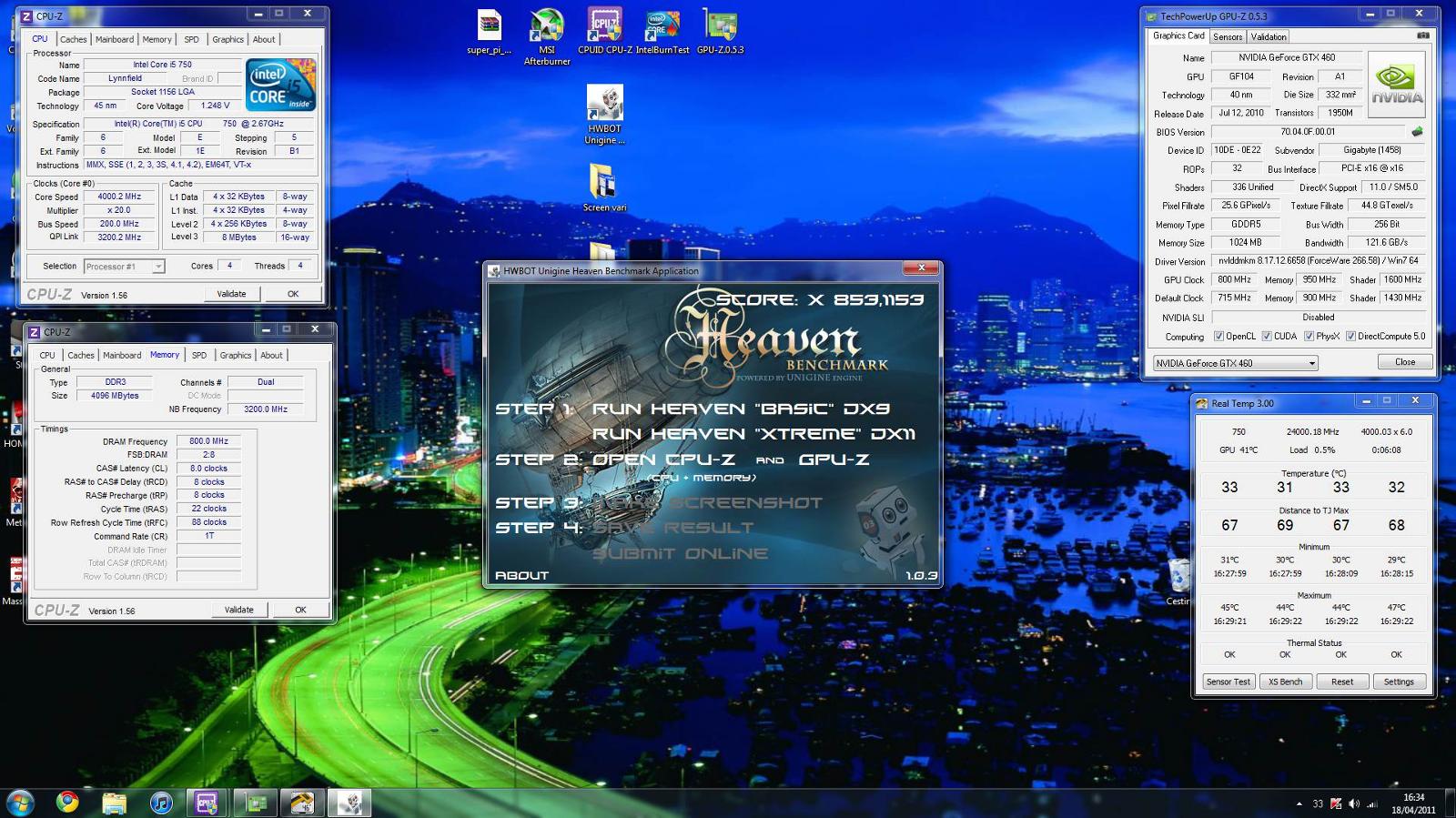Open Graphics tab in lower CPU-Z window
The image size is (1456, 818).
pyautogui.click(x=236, y=355)
